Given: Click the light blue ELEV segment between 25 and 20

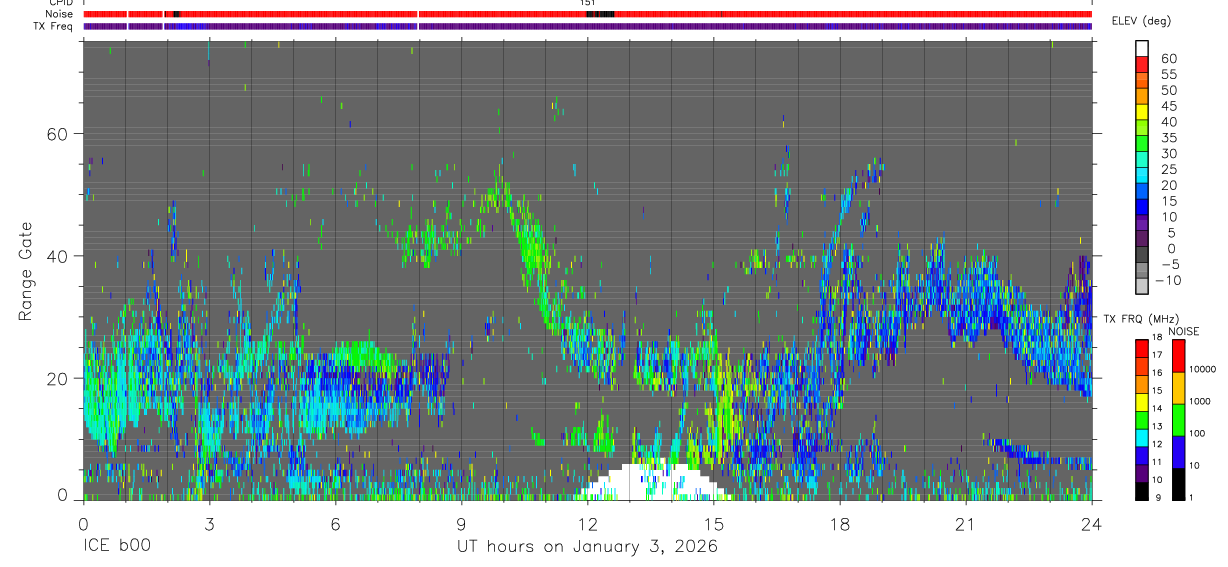Looking at the screenshot, I should (x=1142, y=176).
